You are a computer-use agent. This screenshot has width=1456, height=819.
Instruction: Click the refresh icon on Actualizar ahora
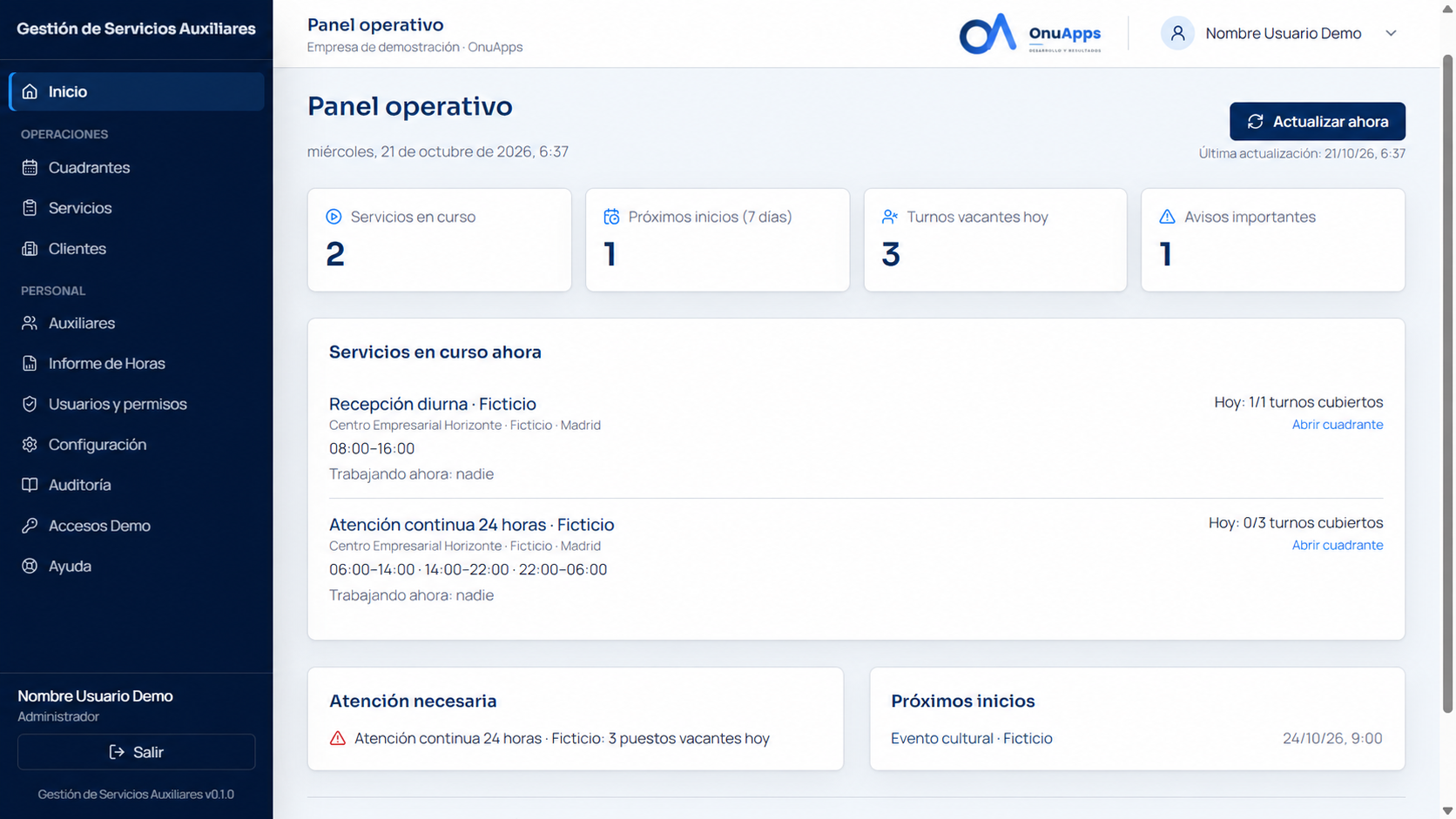point(1255,122)
